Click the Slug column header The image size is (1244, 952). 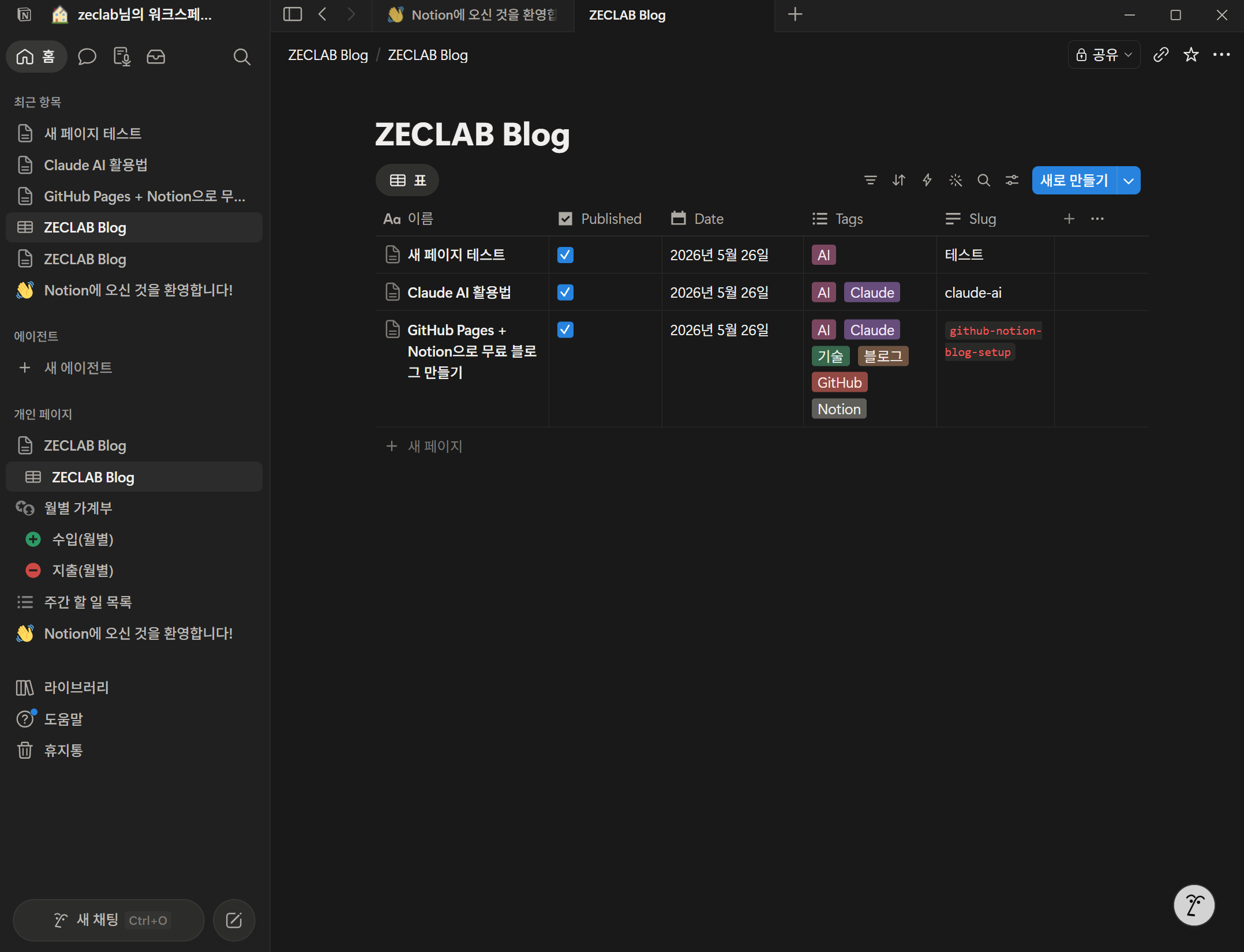(x=995, y=219)
